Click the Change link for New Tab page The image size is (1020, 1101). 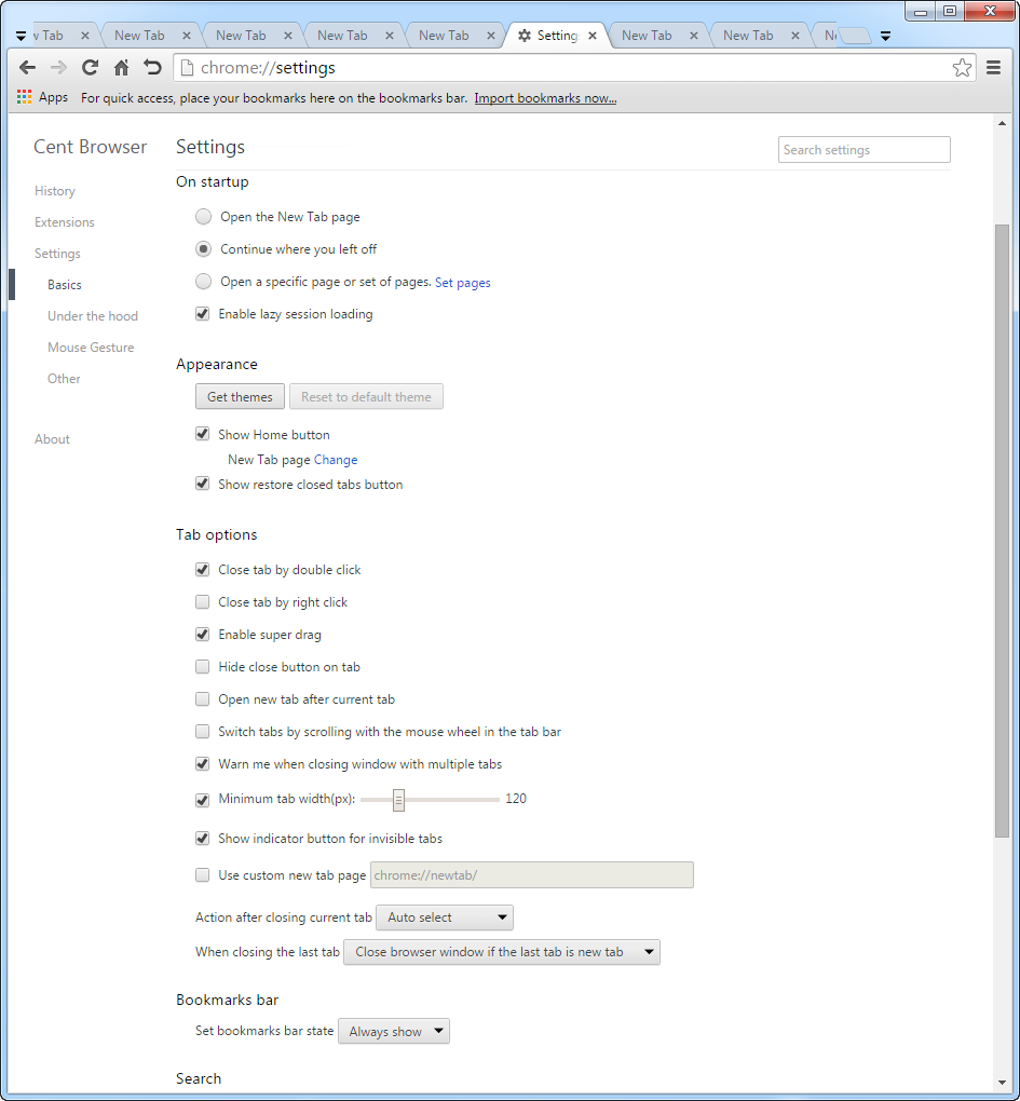pyautogui.click(x=336, y=460)
